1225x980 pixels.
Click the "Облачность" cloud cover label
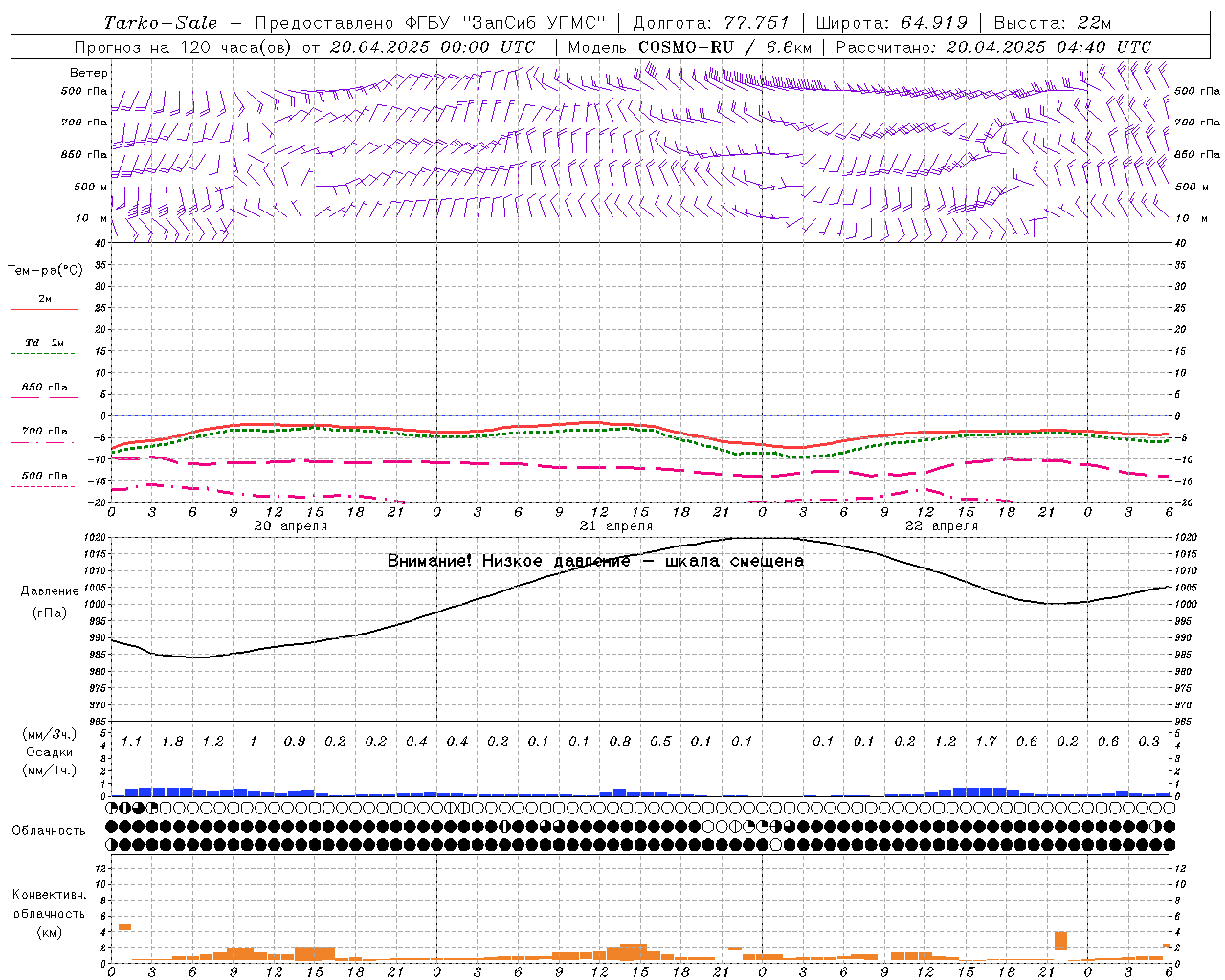[x=49, y=831]
